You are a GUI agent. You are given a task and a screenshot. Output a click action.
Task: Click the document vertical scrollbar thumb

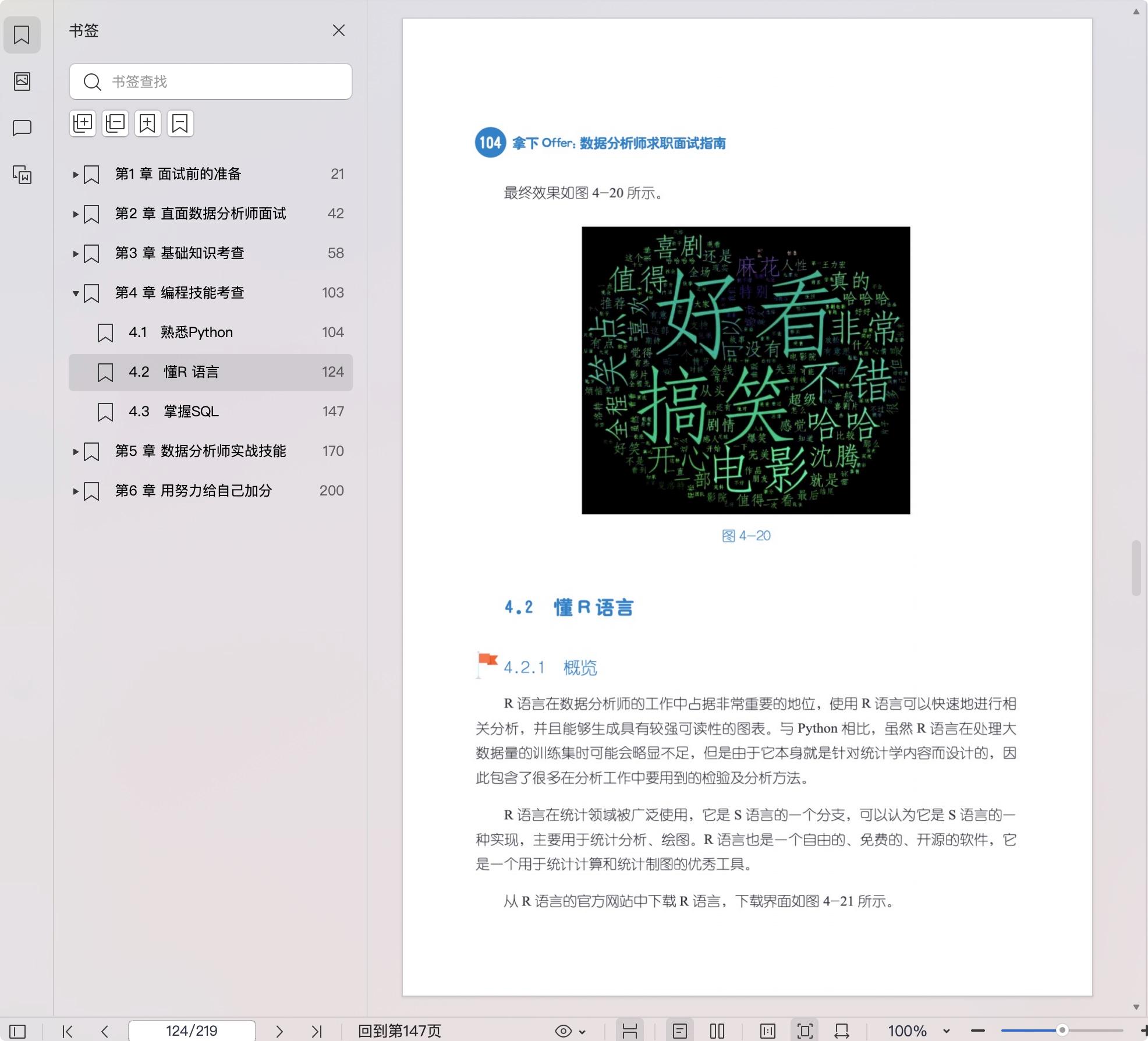click(x=1136, y=568)
